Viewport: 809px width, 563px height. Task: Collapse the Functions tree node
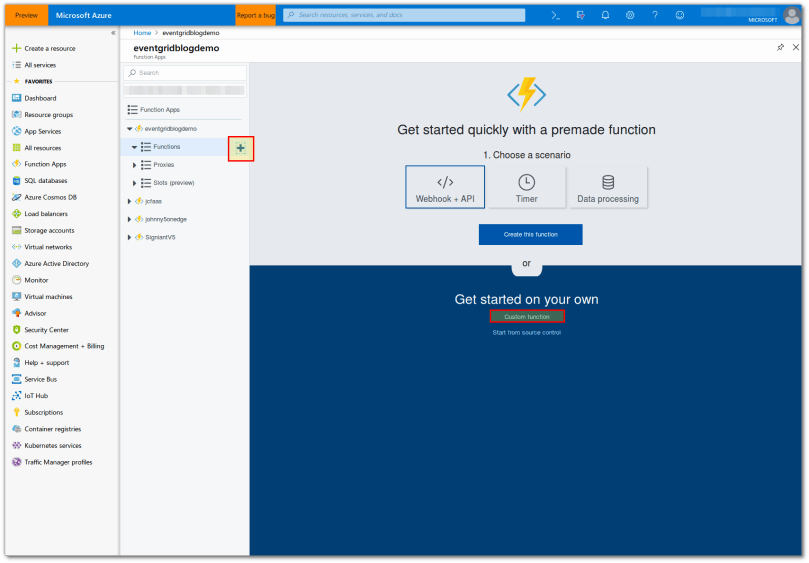[x=135, y=147]
